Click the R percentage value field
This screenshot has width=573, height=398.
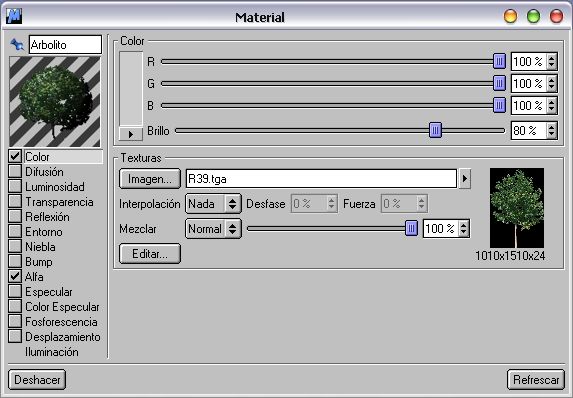tap(529, 61)
